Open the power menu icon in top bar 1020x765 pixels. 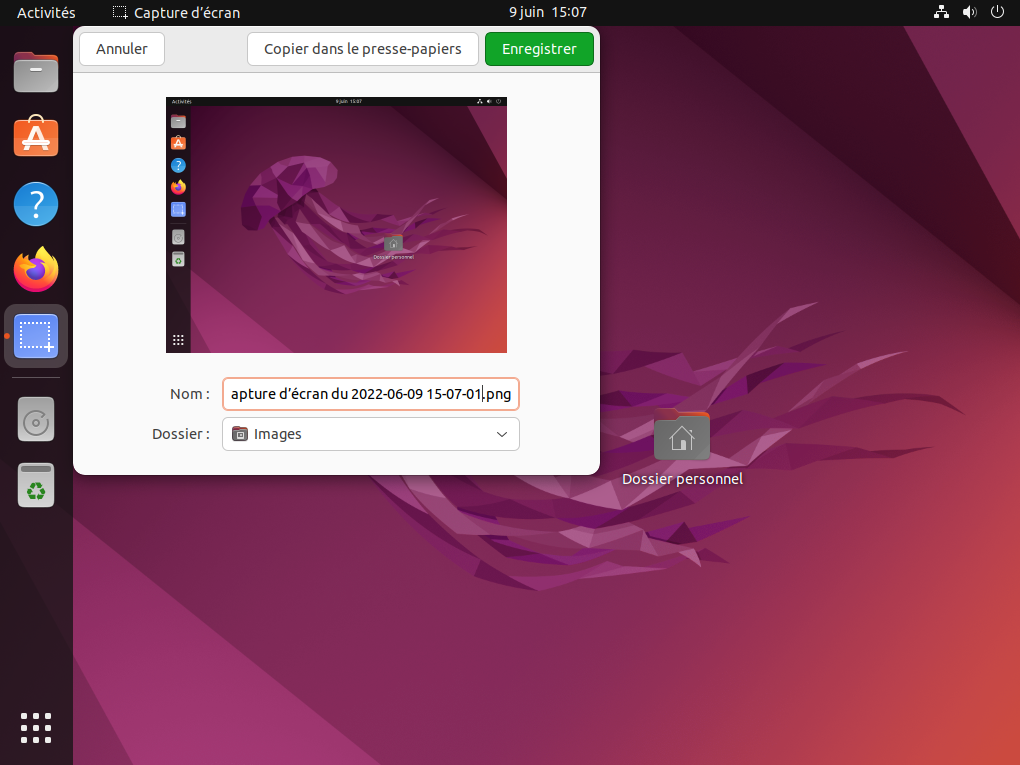pyautogui.click(x=997, y=12)
